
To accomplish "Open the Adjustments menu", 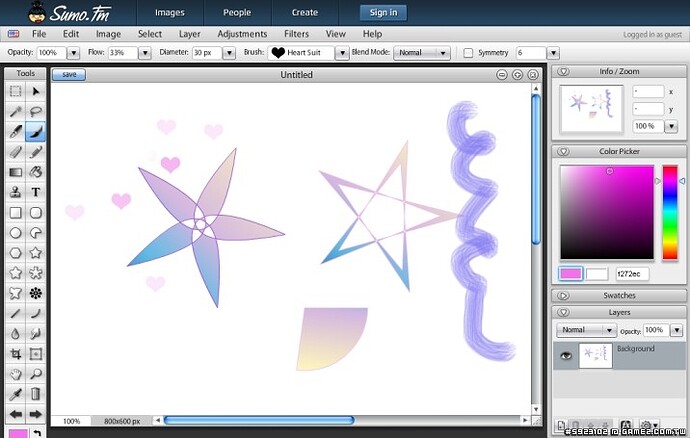I will (242, 34).
